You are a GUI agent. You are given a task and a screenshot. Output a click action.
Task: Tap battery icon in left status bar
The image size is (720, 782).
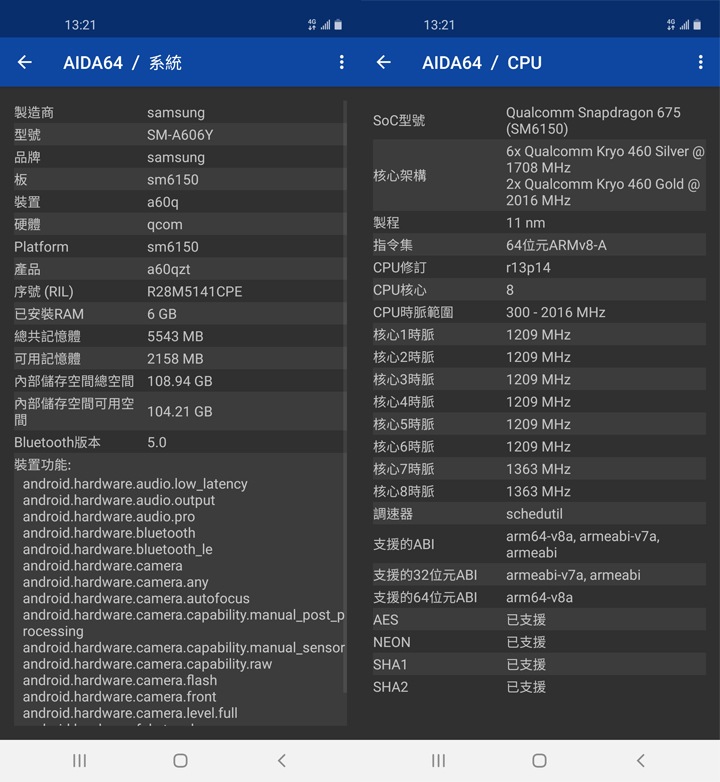[x=338, y=24]
